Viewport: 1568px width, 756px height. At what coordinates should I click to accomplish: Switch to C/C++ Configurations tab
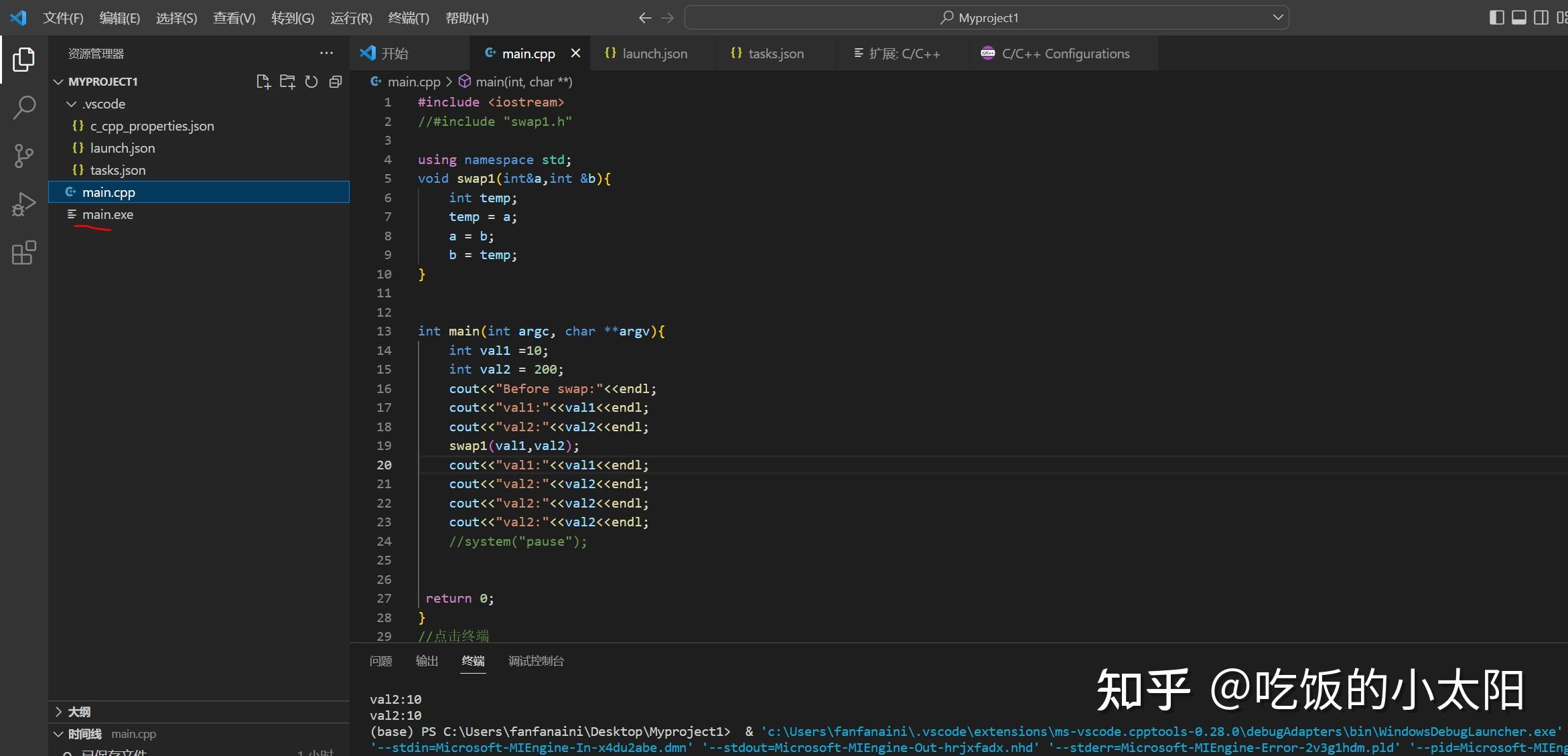point(1065,54)
